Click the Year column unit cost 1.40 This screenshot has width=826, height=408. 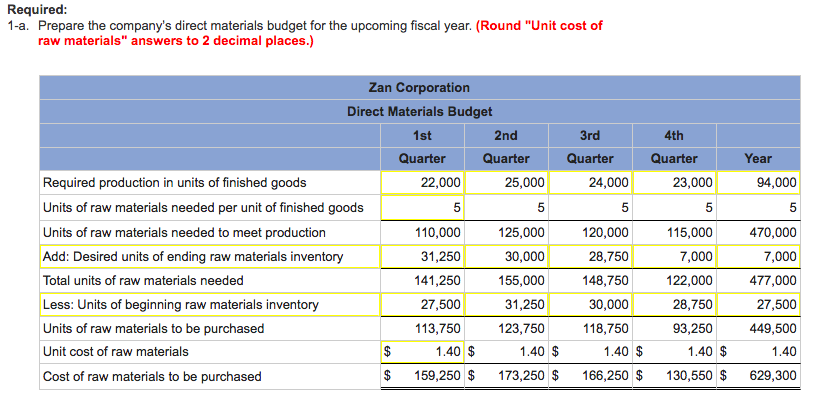(x=782, y=352)
